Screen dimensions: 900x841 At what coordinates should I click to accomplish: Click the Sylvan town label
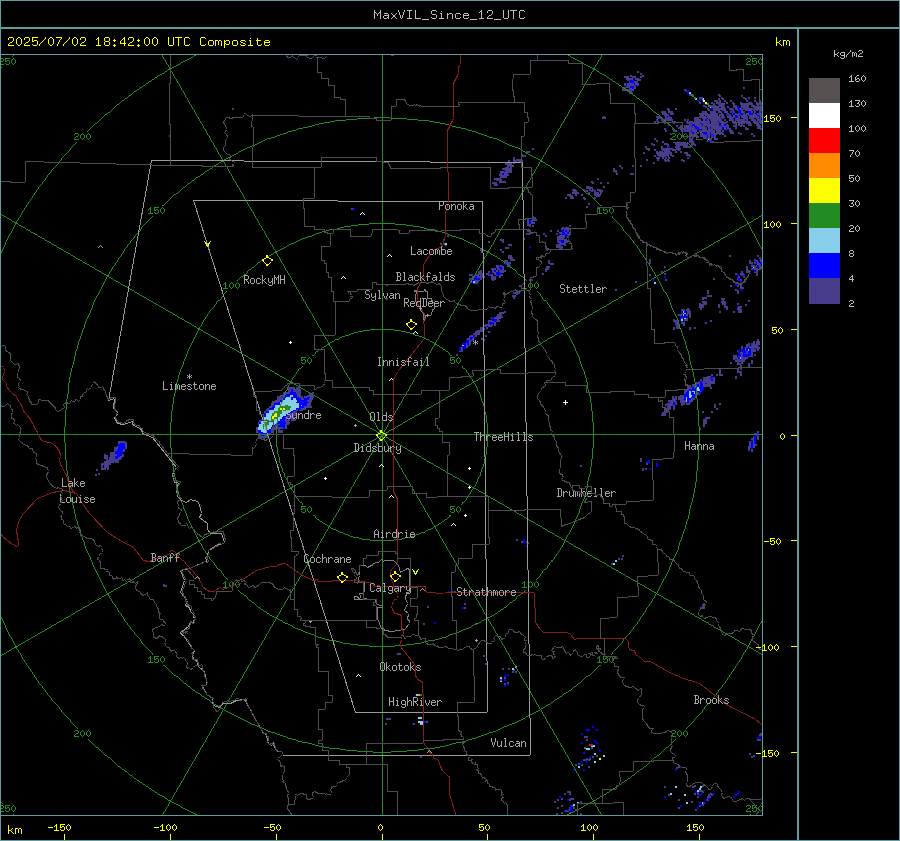point(382,295)
